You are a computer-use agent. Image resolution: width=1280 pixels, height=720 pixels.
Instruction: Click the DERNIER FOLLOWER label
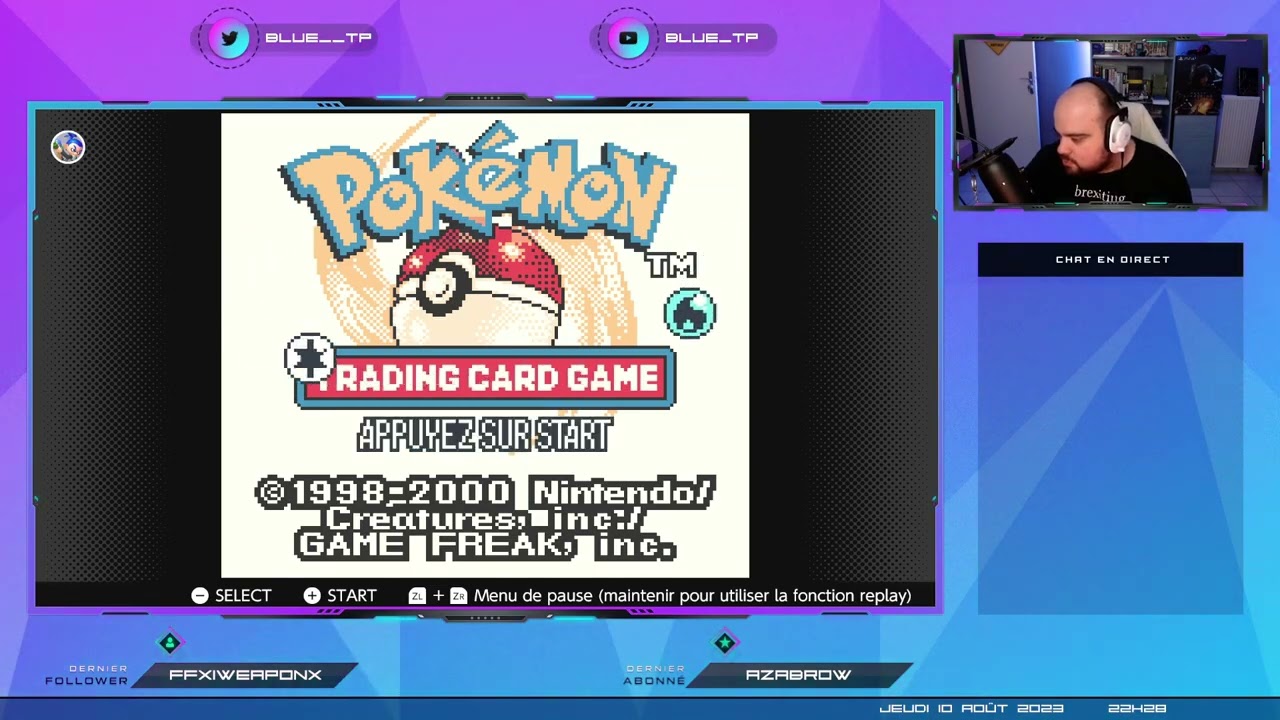[87, 675]
